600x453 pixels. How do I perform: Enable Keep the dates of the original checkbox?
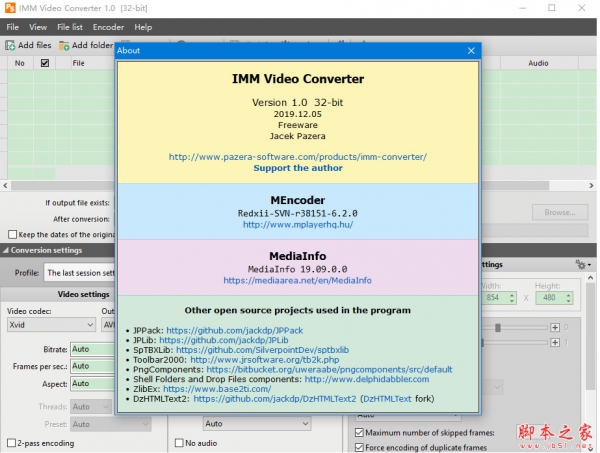pyautogui.click(x=13, y=234)
